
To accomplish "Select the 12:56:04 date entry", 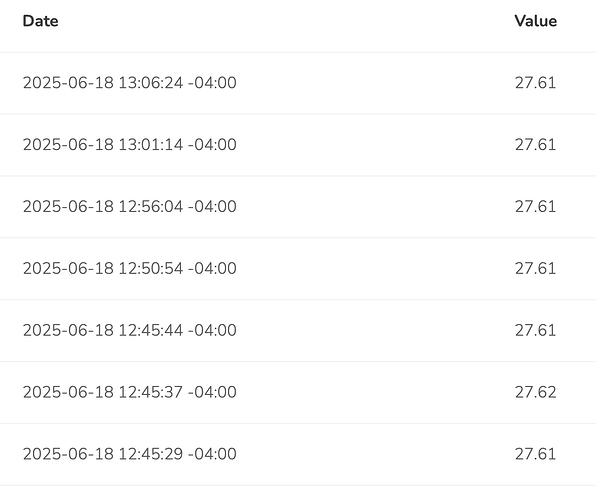I will (x=130, y=207).
